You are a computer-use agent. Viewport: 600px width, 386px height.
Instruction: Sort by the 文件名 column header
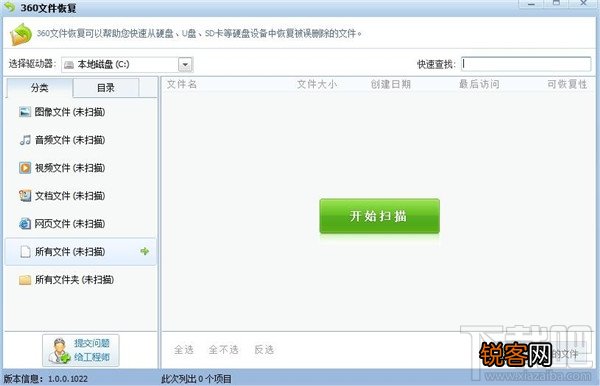coord(182,84)
